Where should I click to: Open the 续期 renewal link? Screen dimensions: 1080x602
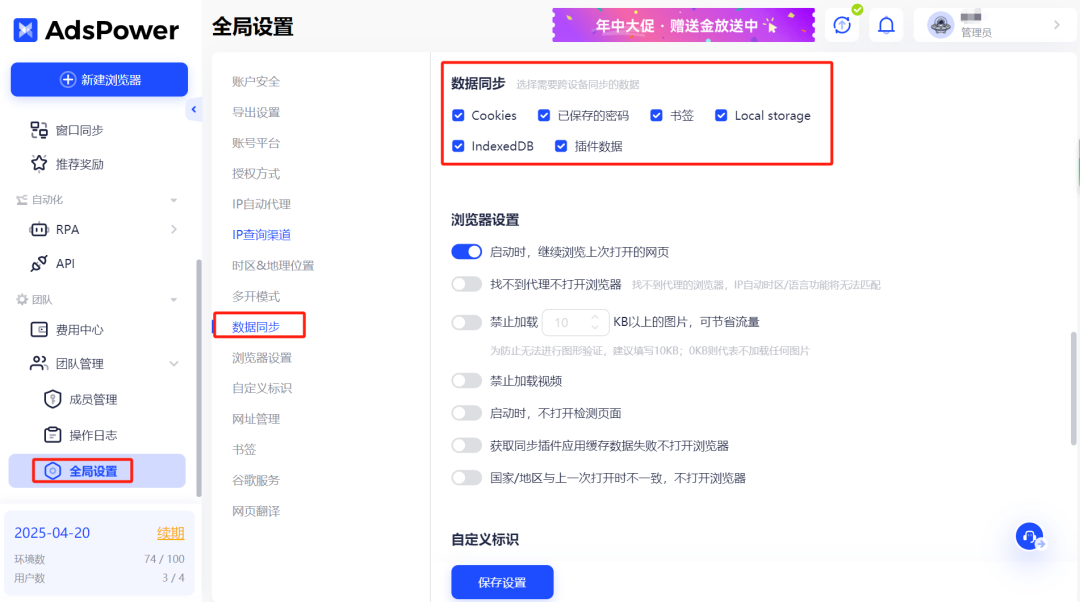[170, 532]
